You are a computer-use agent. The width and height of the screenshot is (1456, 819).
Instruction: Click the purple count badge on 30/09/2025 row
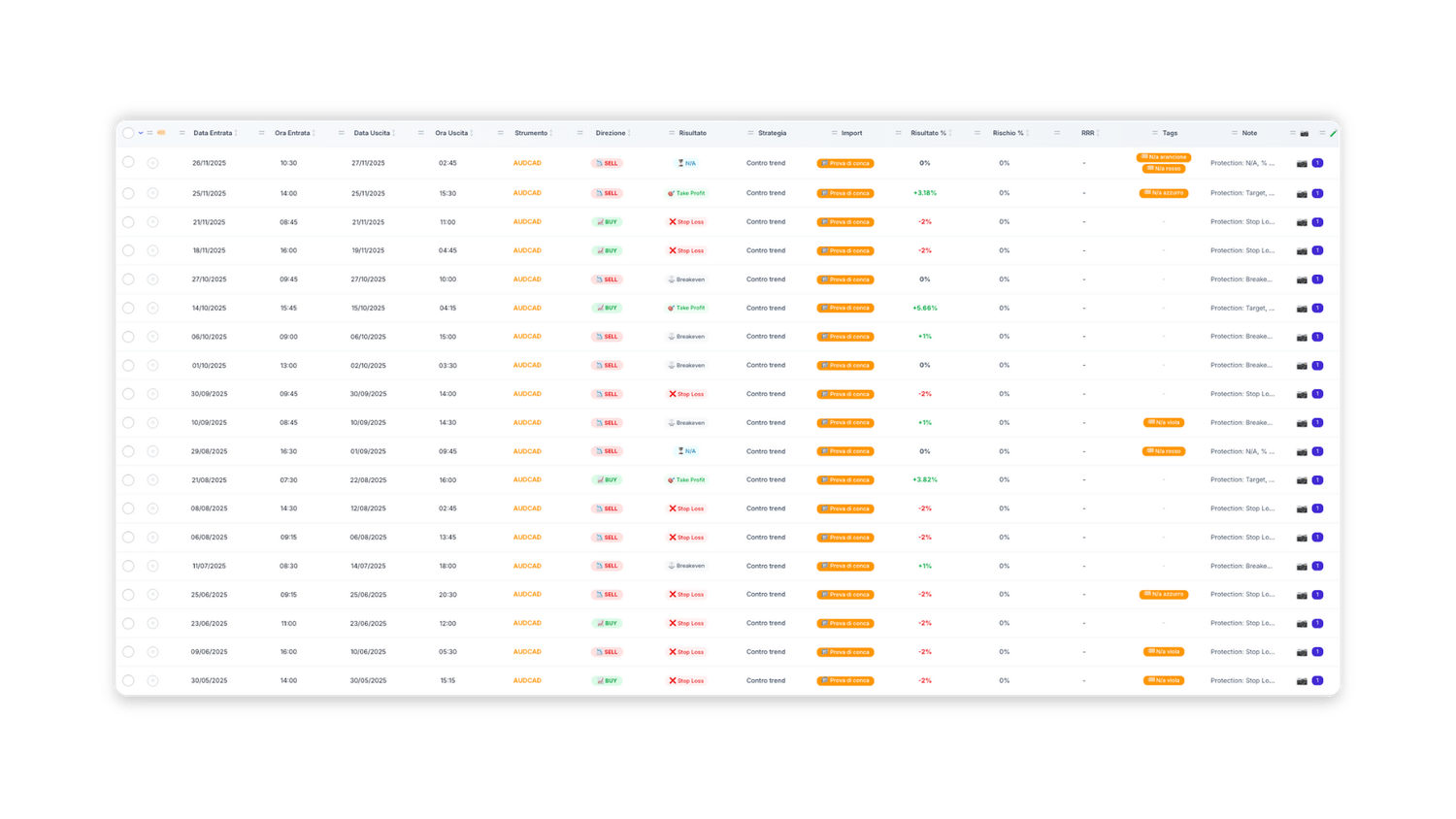1317,394
